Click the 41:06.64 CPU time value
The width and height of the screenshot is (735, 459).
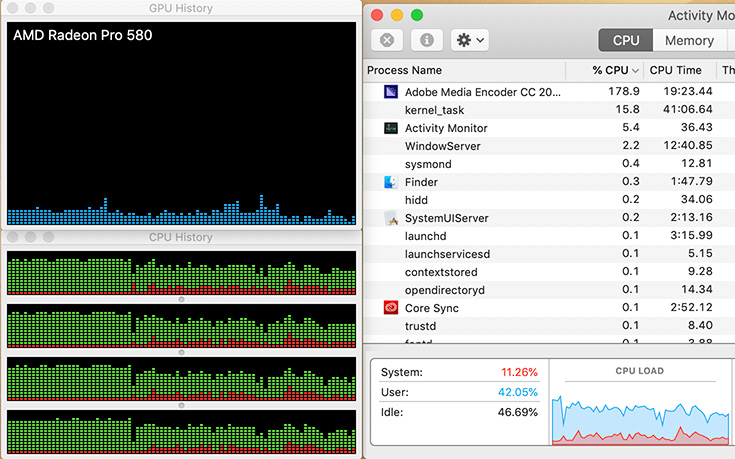(688, 109)
